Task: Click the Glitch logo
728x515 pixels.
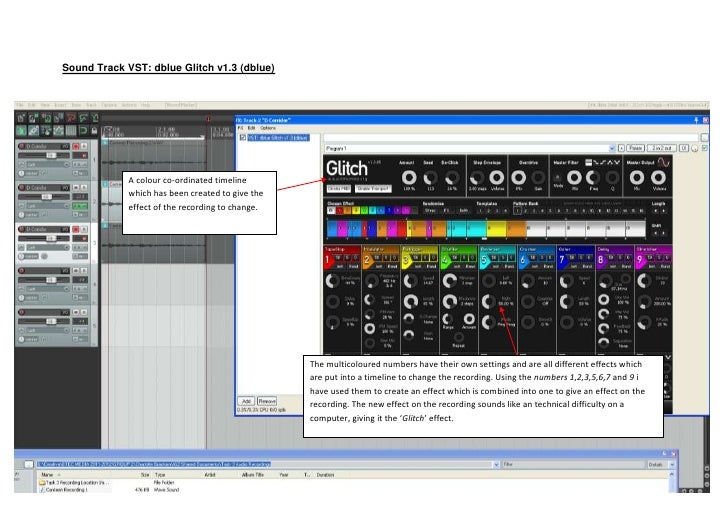Action: 346,169
